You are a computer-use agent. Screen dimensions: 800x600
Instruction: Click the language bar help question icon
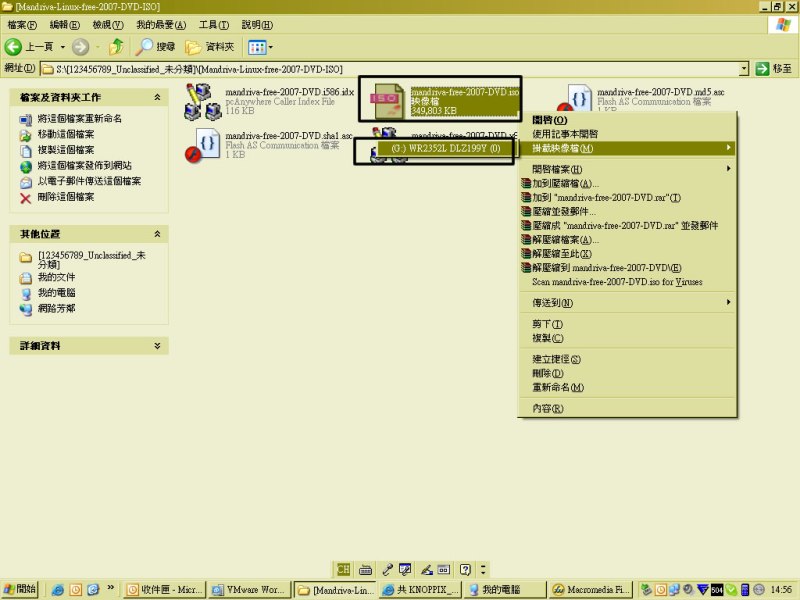point(465,569)
